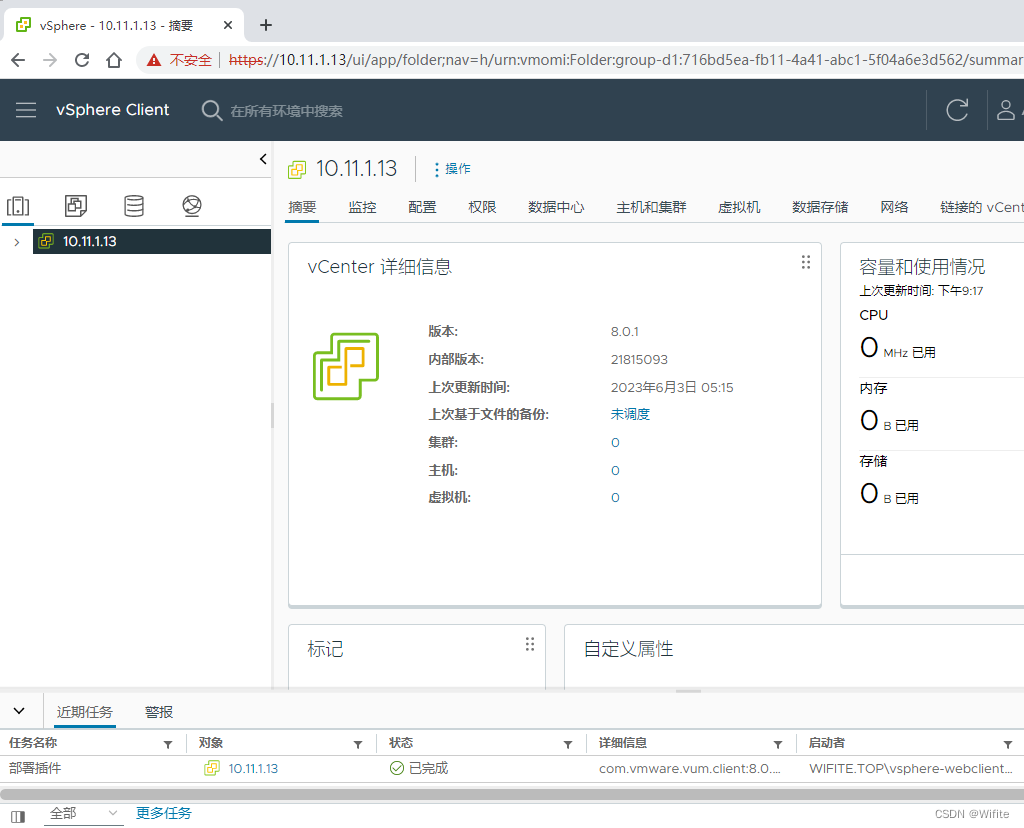Click the browser forward arrow
The width and height of the screenshot is (1024, 828).
(x=50, y=60)
